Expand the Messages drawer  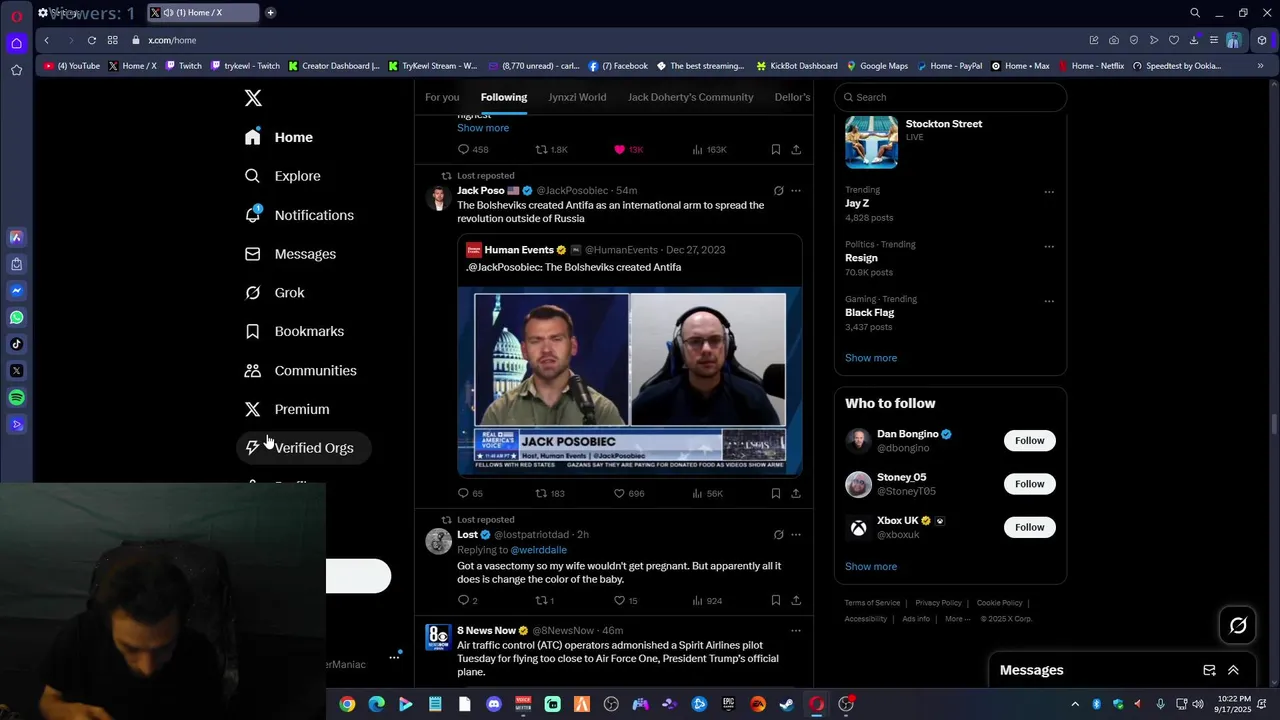coord(1233,670)
